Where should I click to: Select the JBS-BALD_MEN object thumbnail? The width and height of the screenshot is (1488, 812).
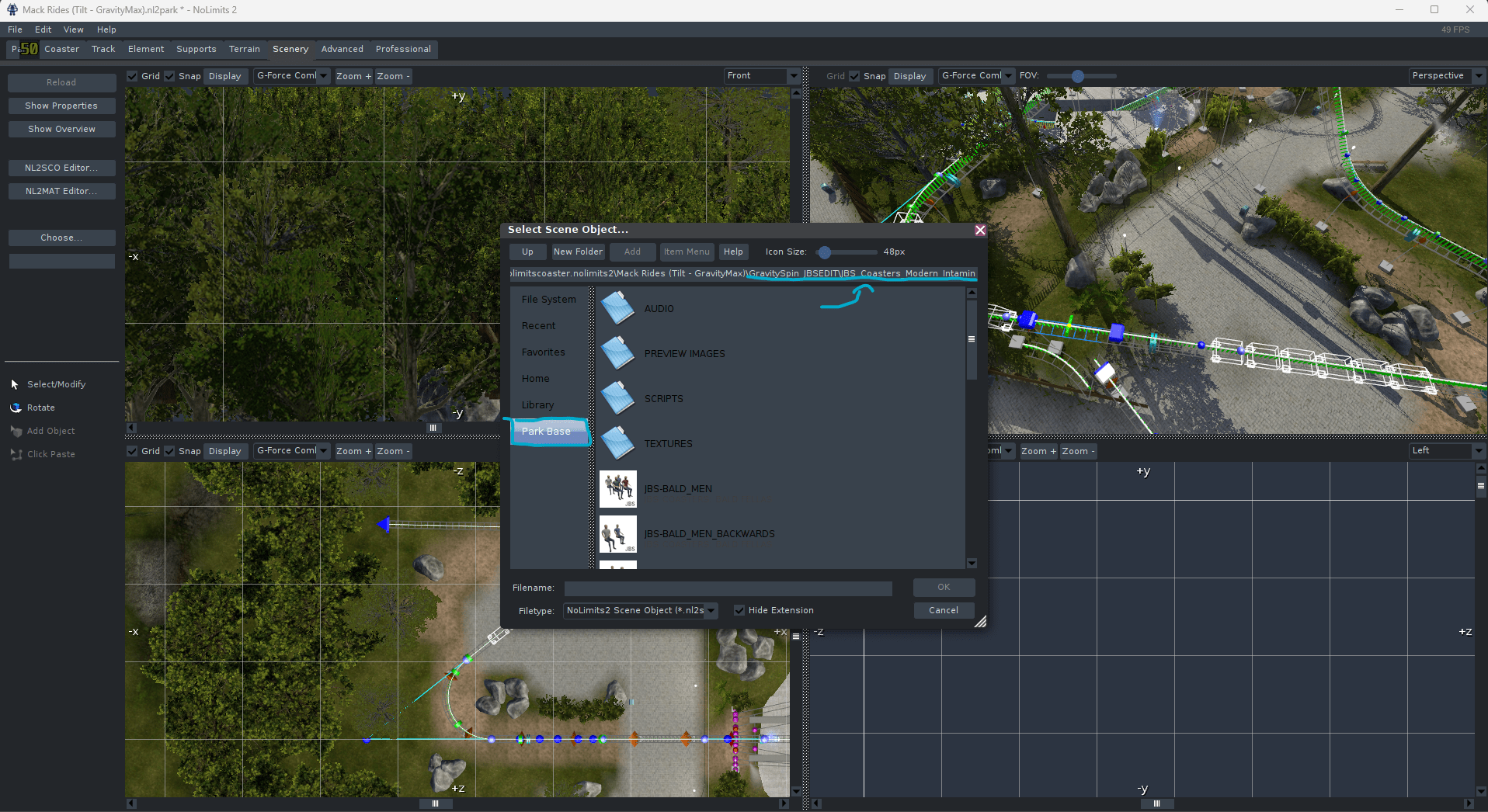pos(618,489)
